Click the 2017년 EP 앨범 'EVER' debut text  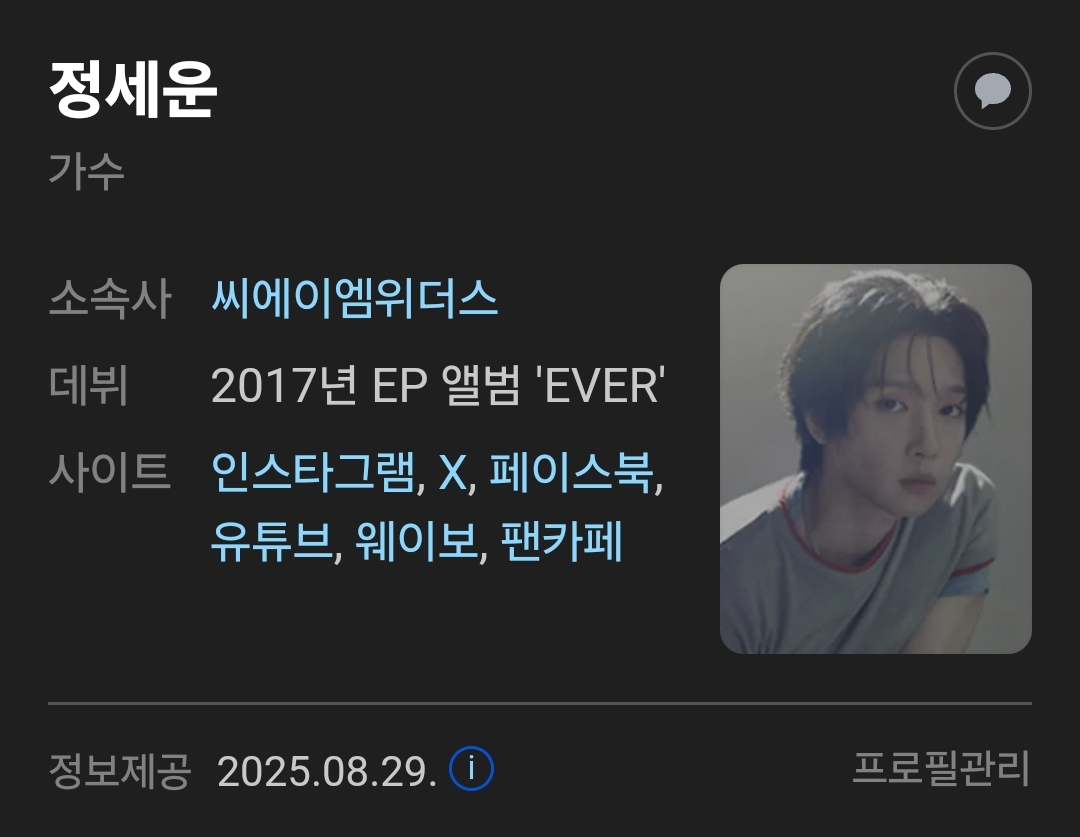click(x=438, y=385)
